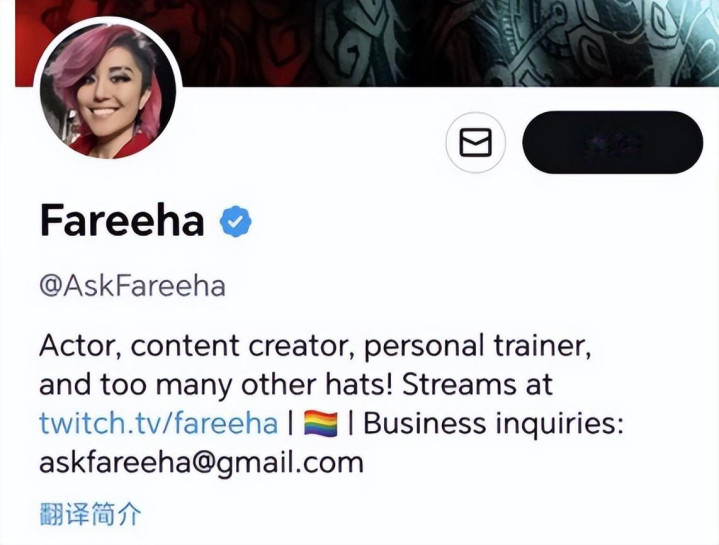Viewport: 719px width, 545px height.
Task: Click the rainbow flag emoji in bio
Action: 321,424
